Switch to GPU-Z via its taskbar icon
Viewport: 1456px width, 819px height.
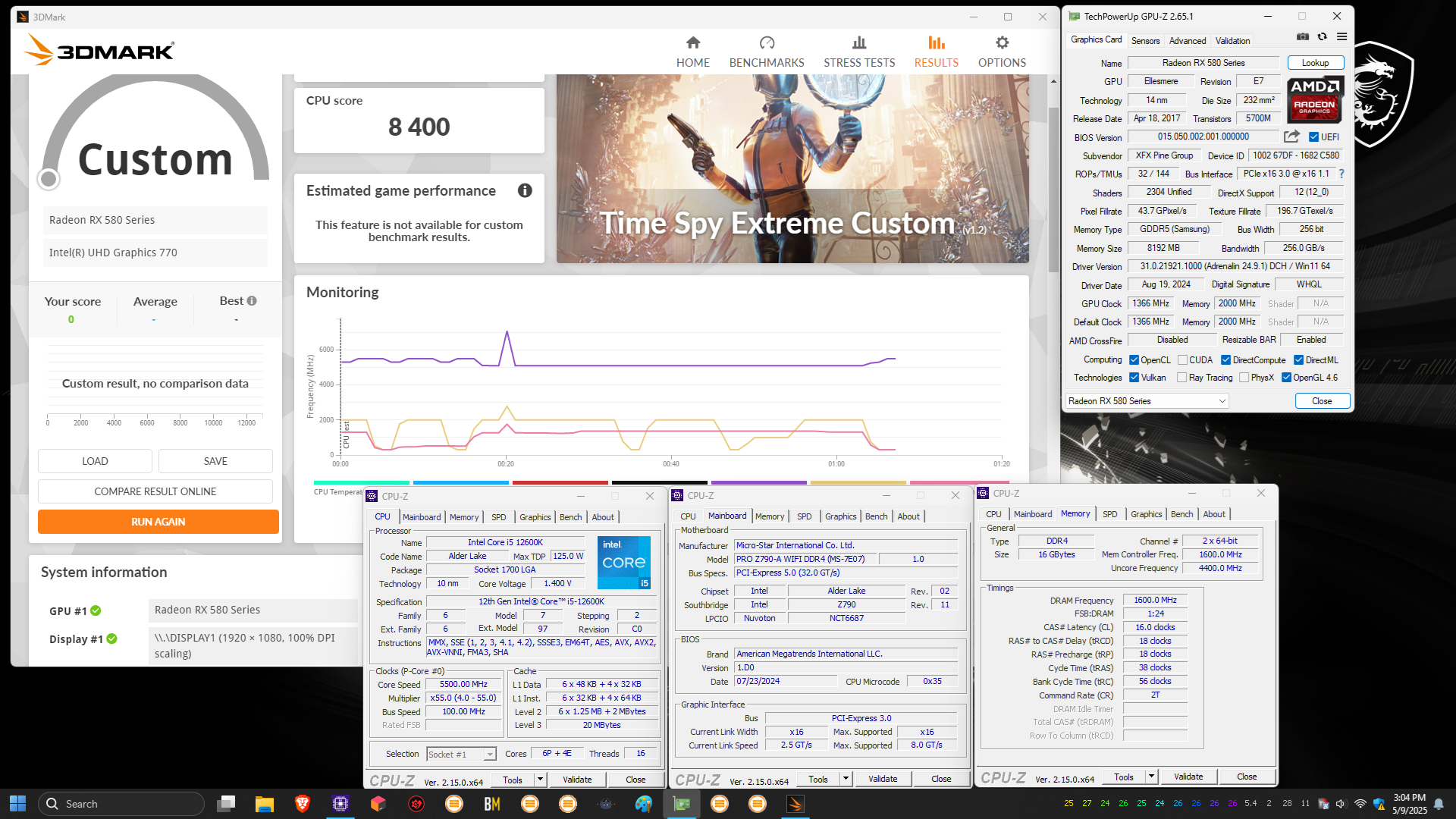[x=681, y=804]
